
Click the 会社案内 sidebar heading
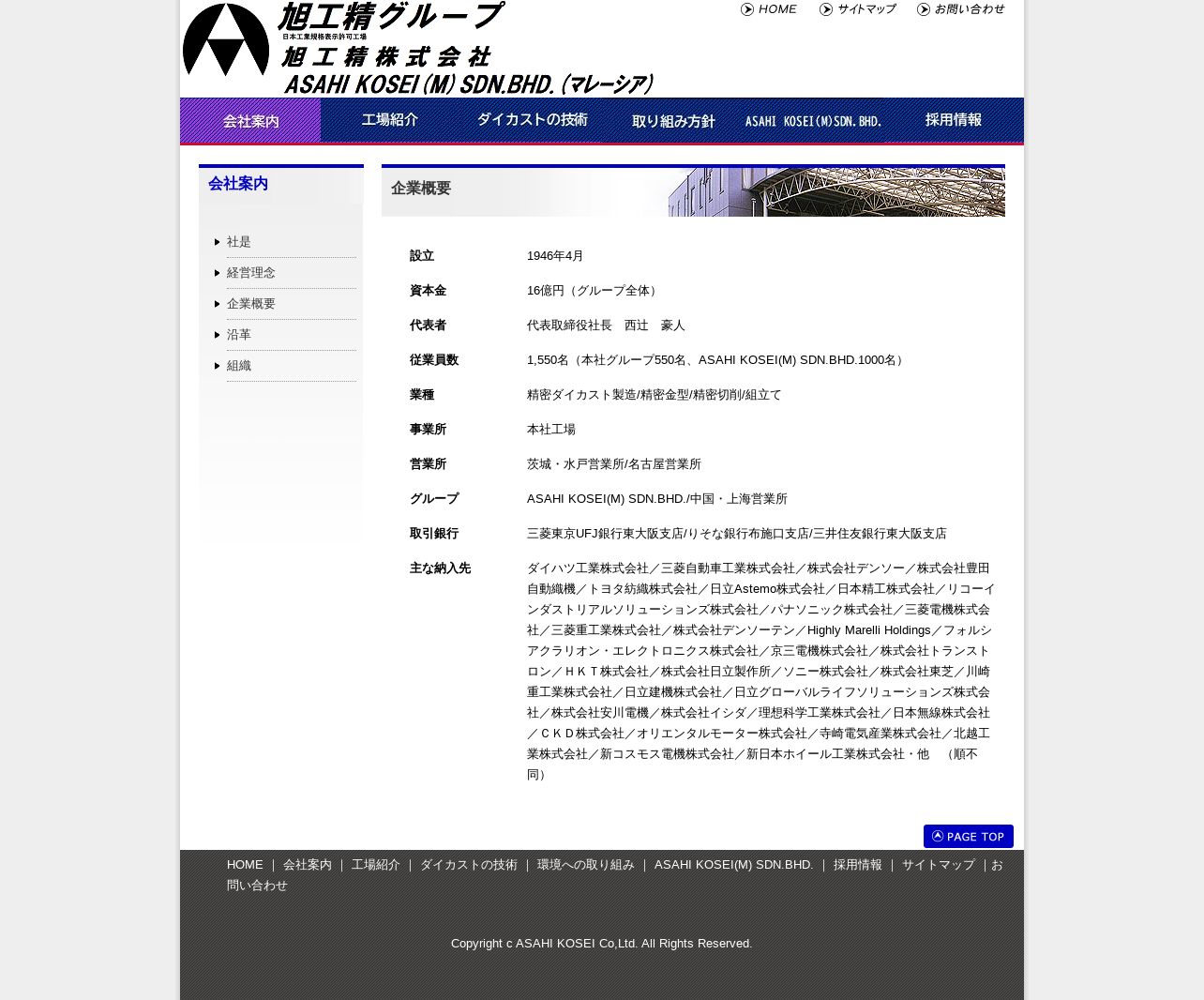[238, 184]
